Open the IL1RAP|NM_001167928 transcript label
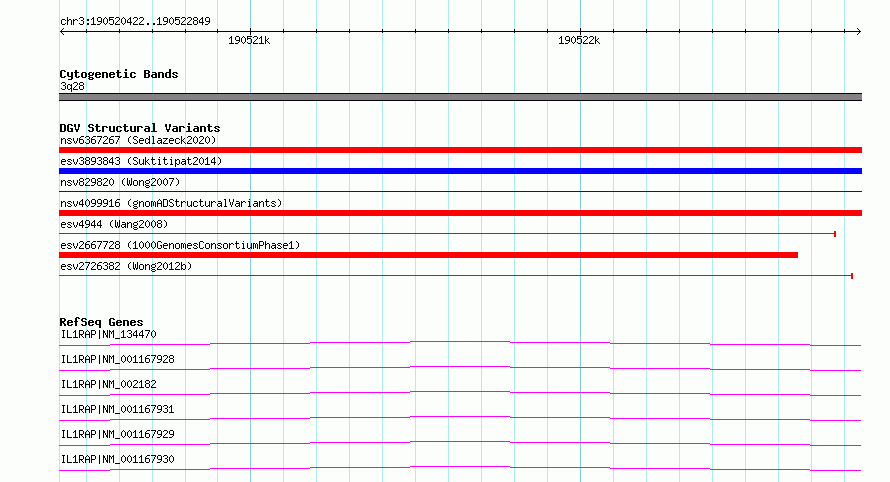The width and height of the screenshot is (890, 482). [x=117, y=359]
